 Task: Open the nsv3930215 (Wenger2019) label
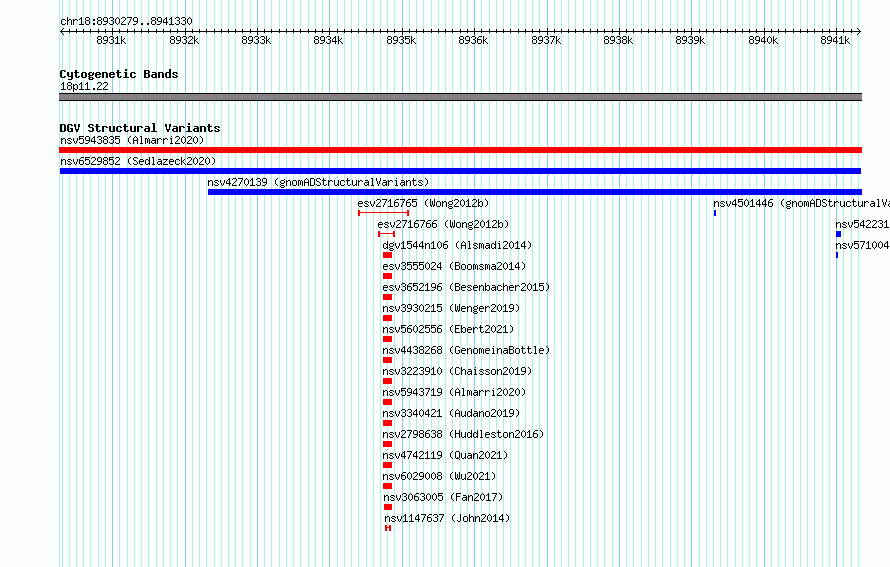coord(451,308)
